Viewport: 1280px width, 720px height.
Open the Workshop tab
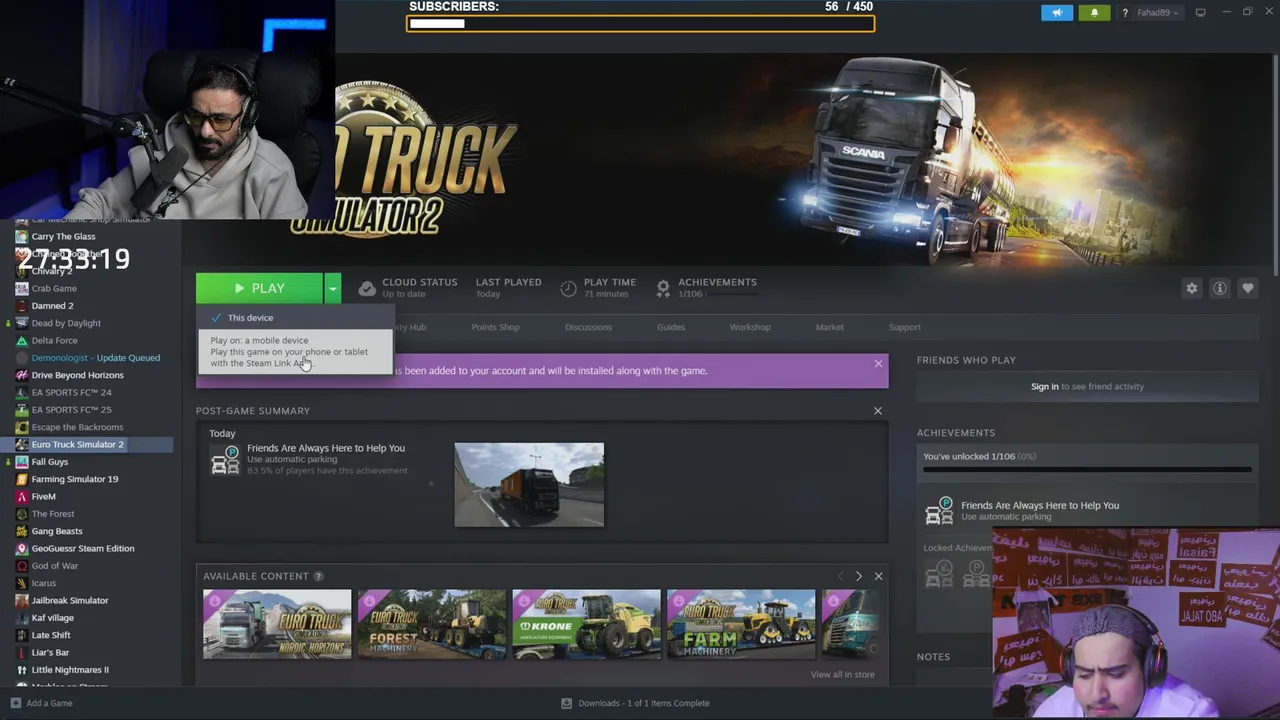(750, 327)
